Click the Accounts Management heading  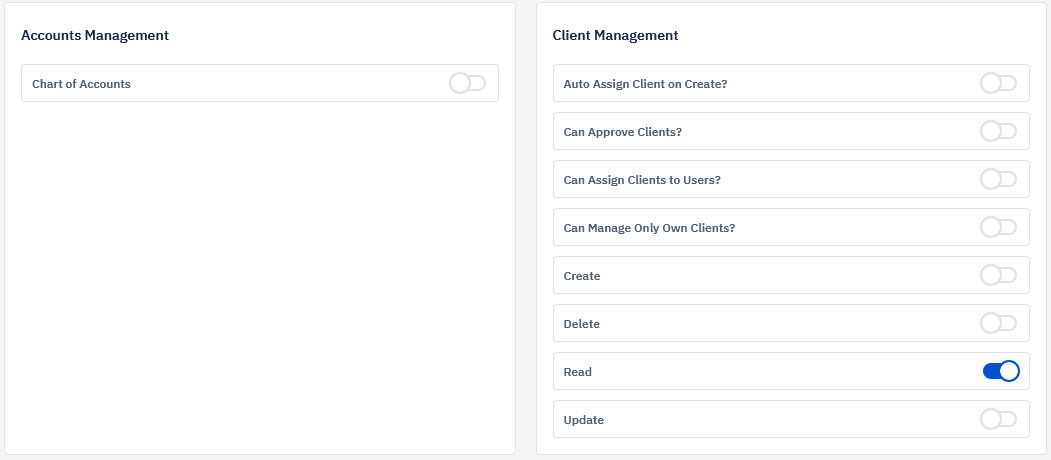click(95, 36)
